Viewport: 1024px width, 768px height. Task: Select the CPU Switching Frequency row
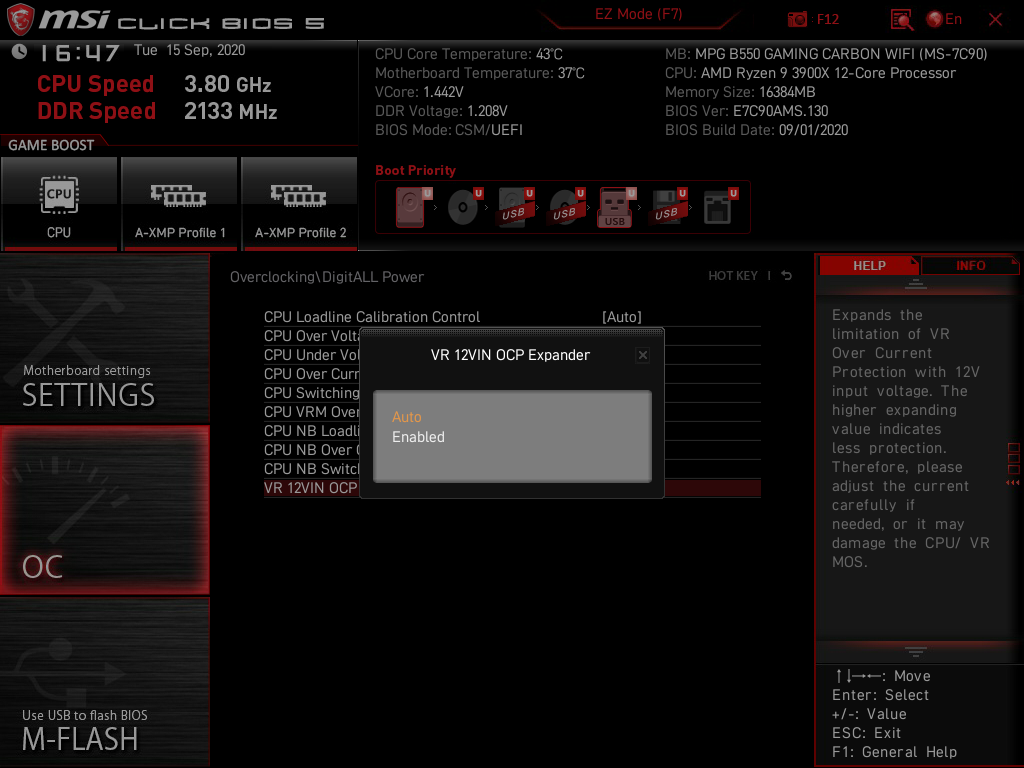[312, 392]
